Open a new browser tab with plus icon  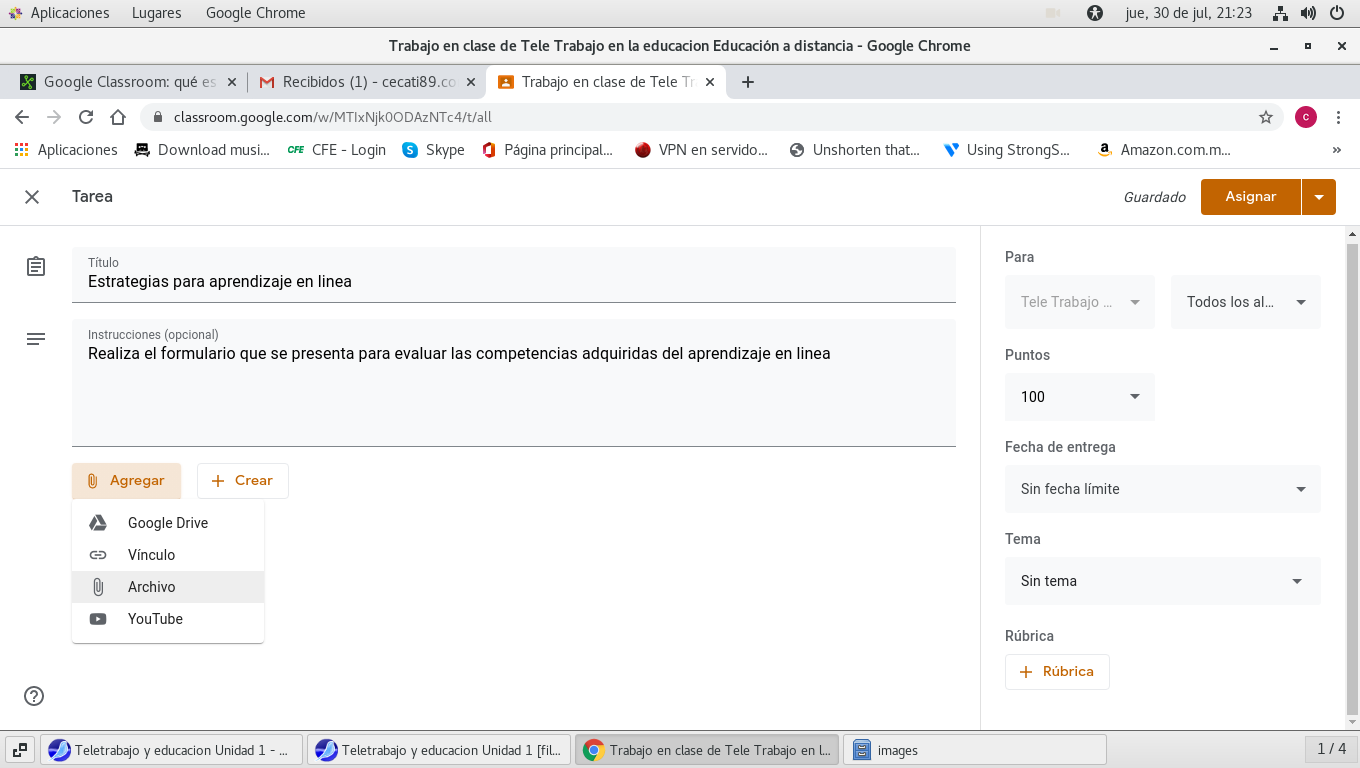pyautogui.click(x=748, y=82)
